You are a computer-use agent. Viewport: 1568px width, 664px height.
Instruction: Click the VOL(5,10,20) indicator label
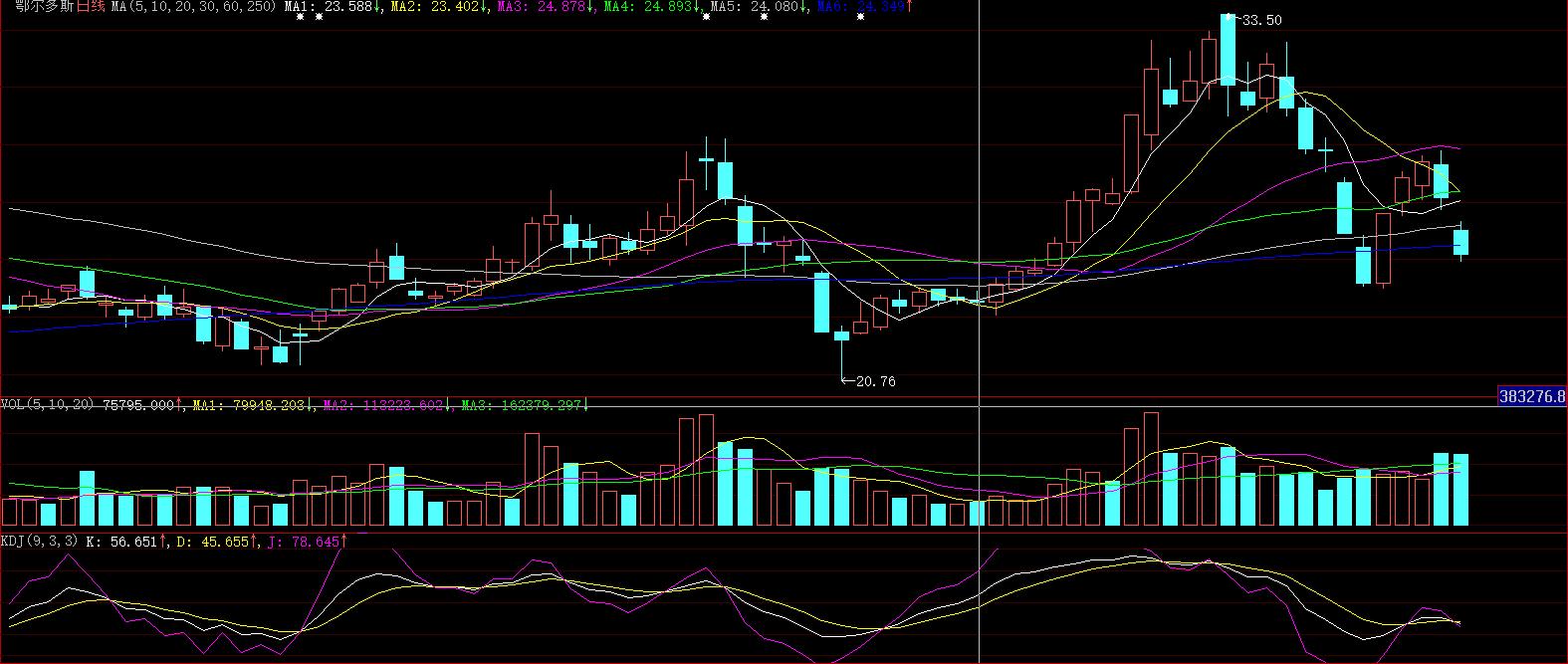click(48, 404)
